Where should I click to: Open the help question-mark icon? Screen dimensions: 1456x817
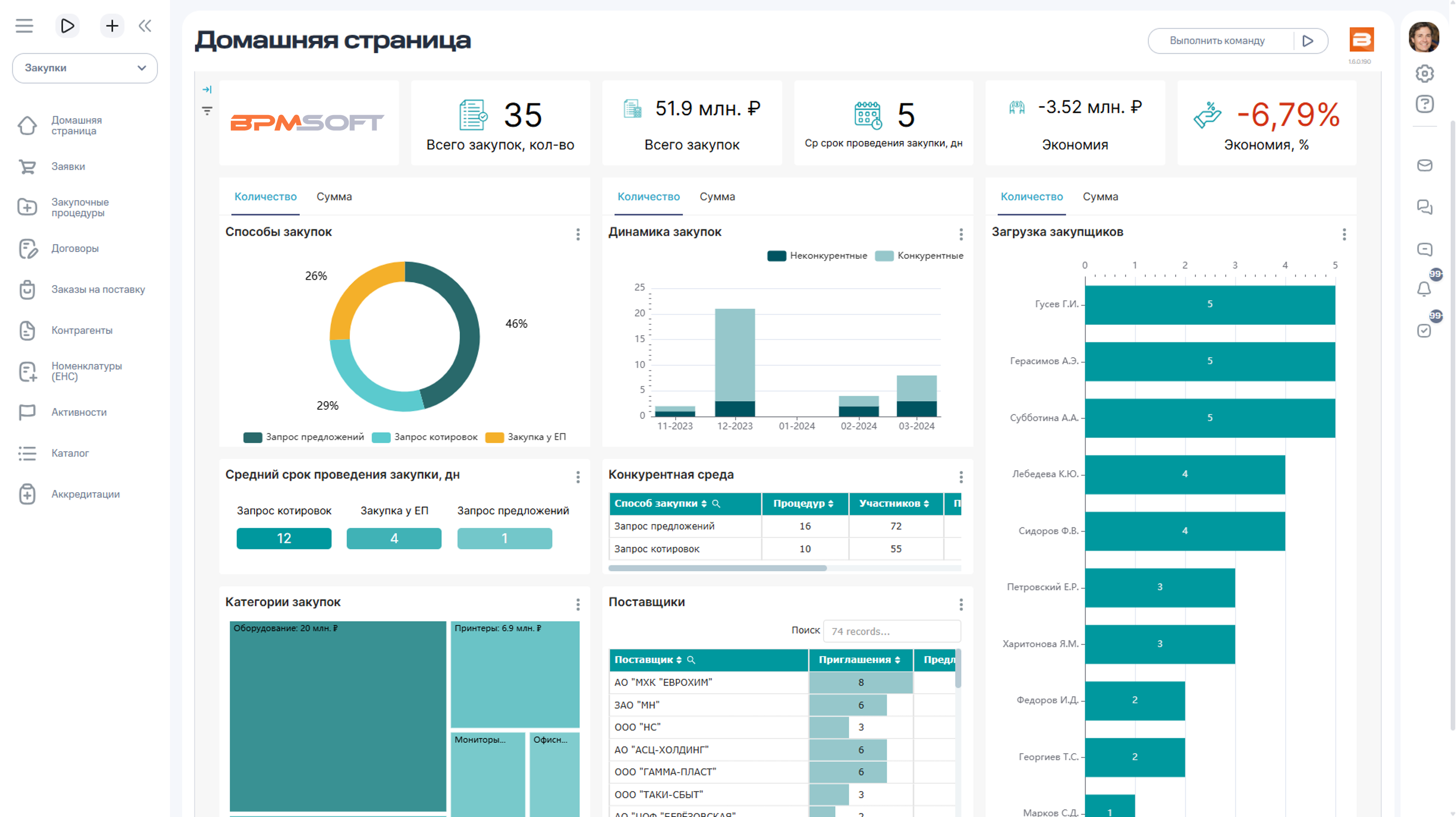tap(1424, 105)
